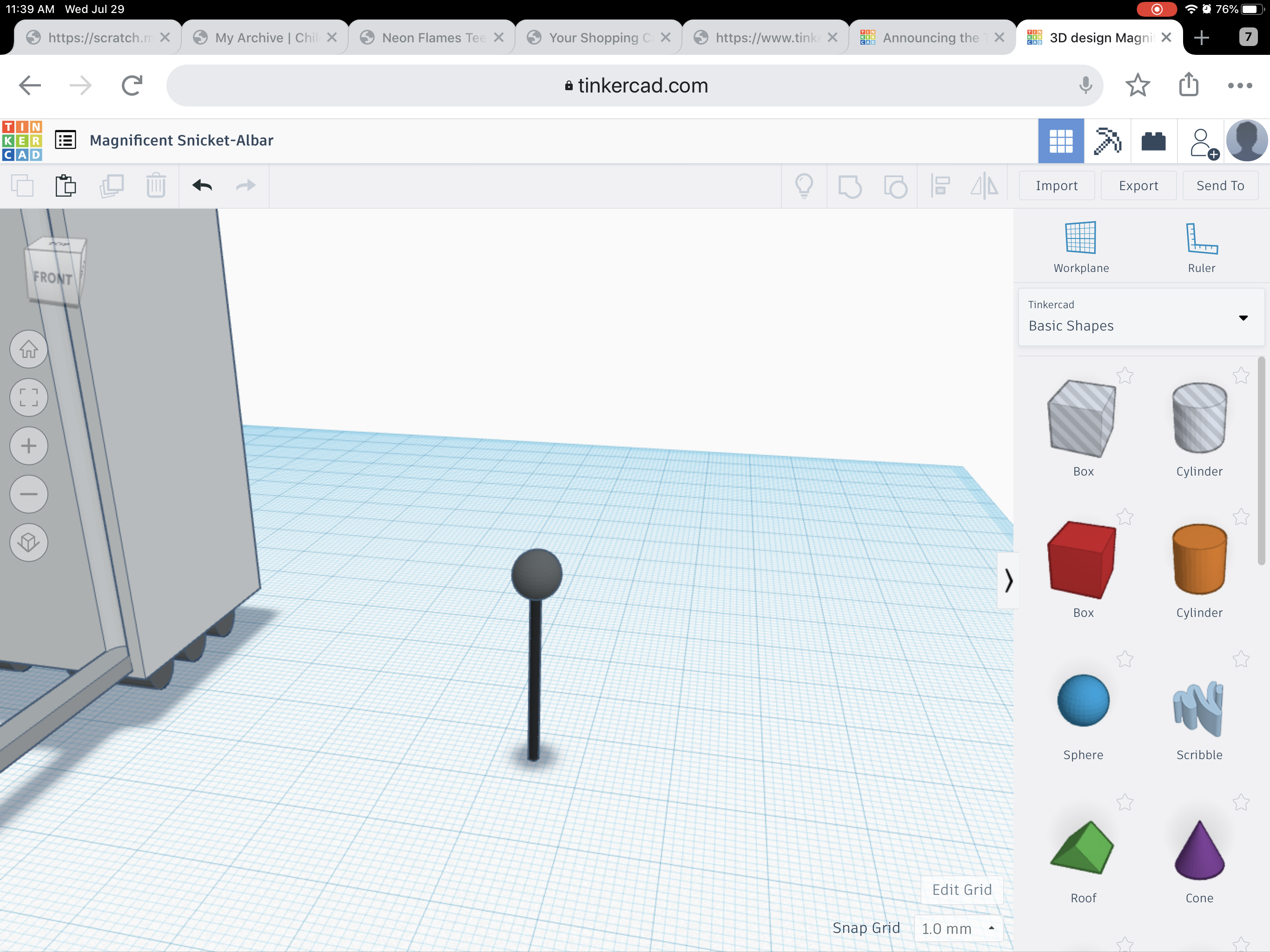Select the Workplane tool
This screenshot has width=1270, height=952.
coord(1080,247)
